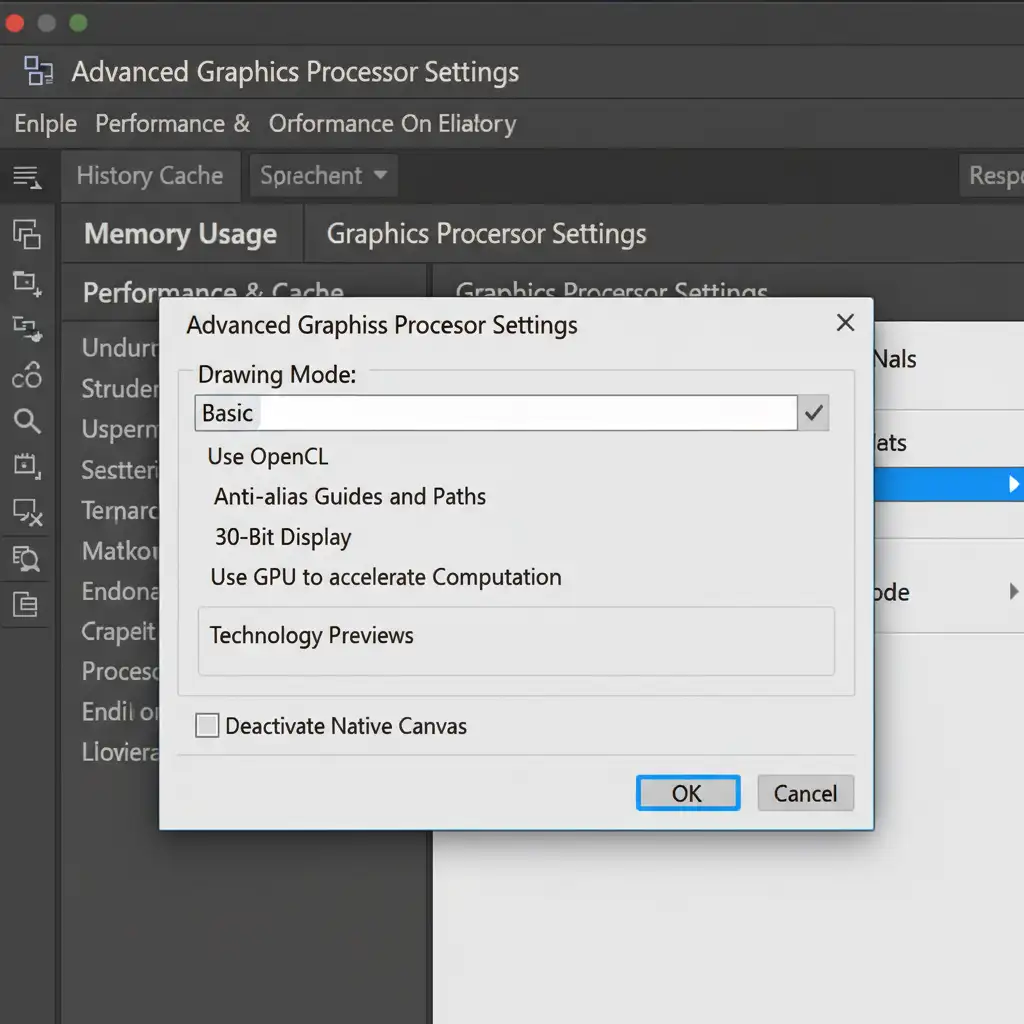Open the History Cache tab
The height and width of the screenshot is (1024, 1024).
pyautogui.click(x=150, y=176)
